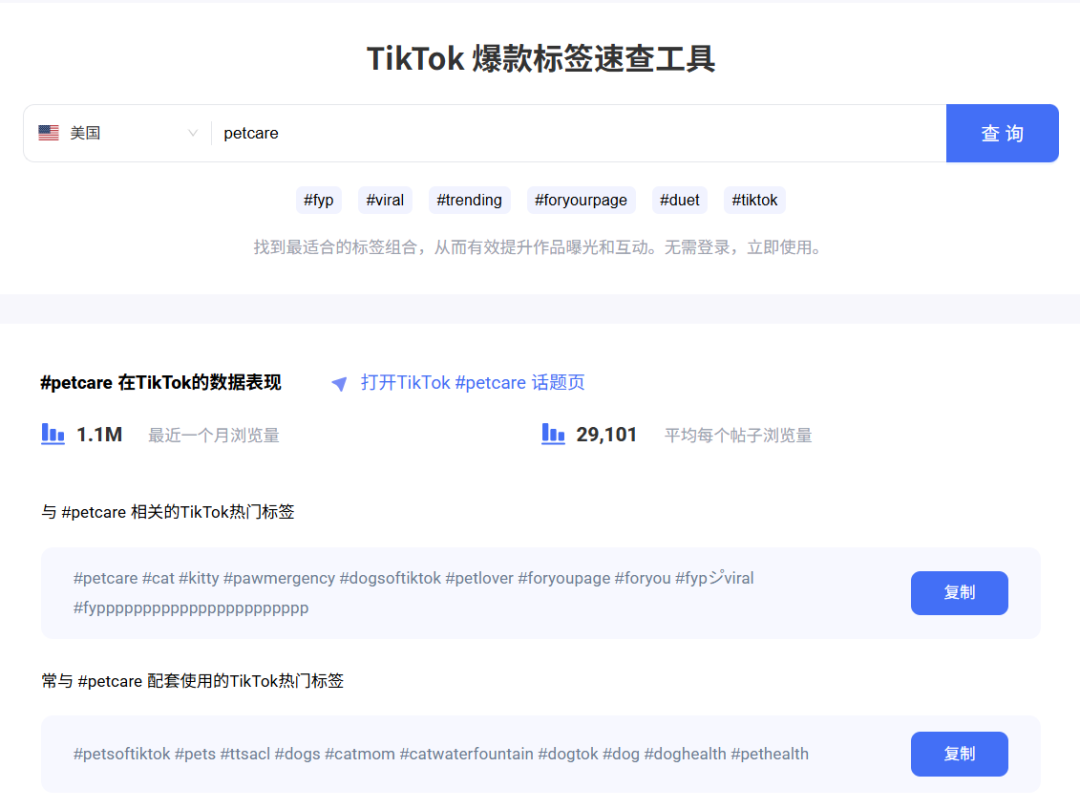
Task: Select the #viral tag chip
Action: [x=385, y=200]
